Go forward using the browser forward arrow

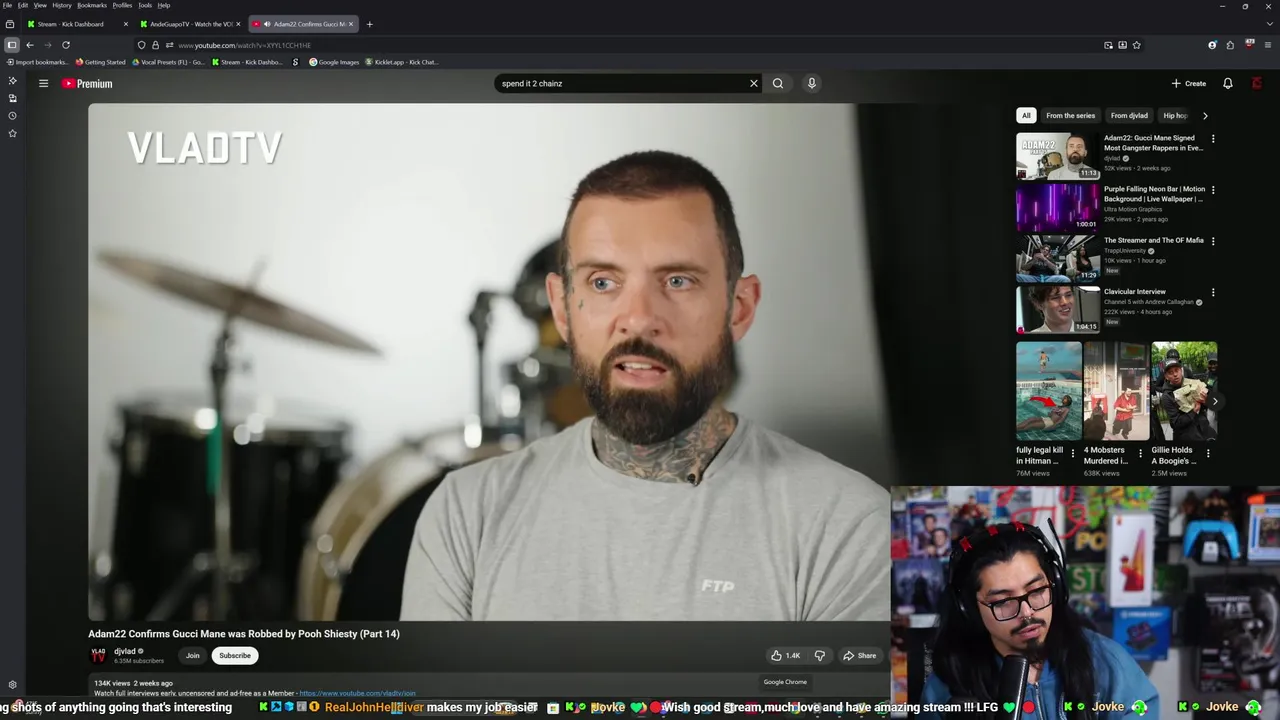tap(47, 45)
